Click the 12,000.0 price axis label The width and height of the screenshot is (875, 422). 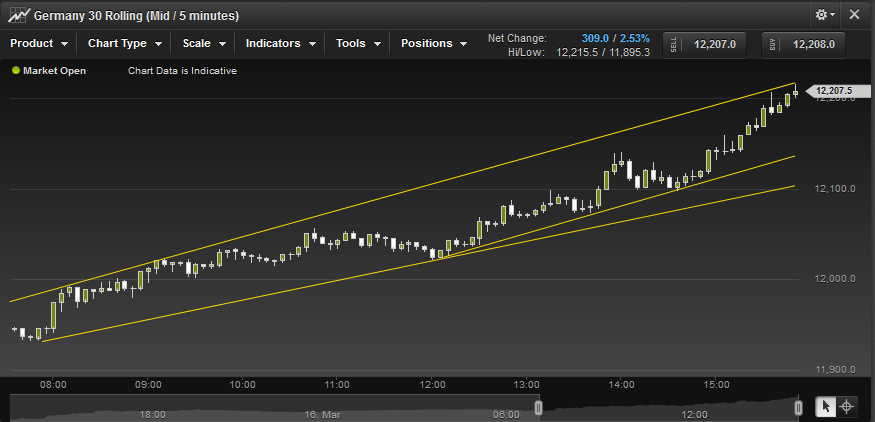[x=835, y=279]
